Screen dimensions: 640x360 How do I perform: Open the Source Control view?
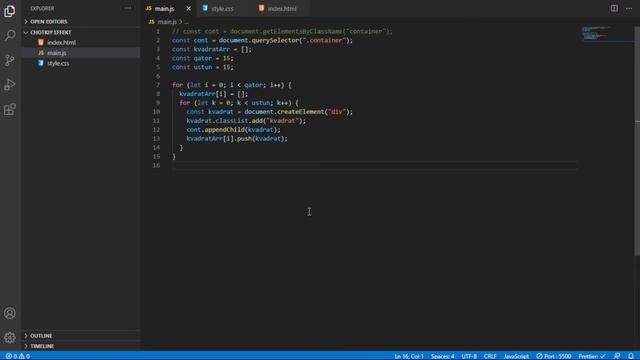[x=10, y=60]
